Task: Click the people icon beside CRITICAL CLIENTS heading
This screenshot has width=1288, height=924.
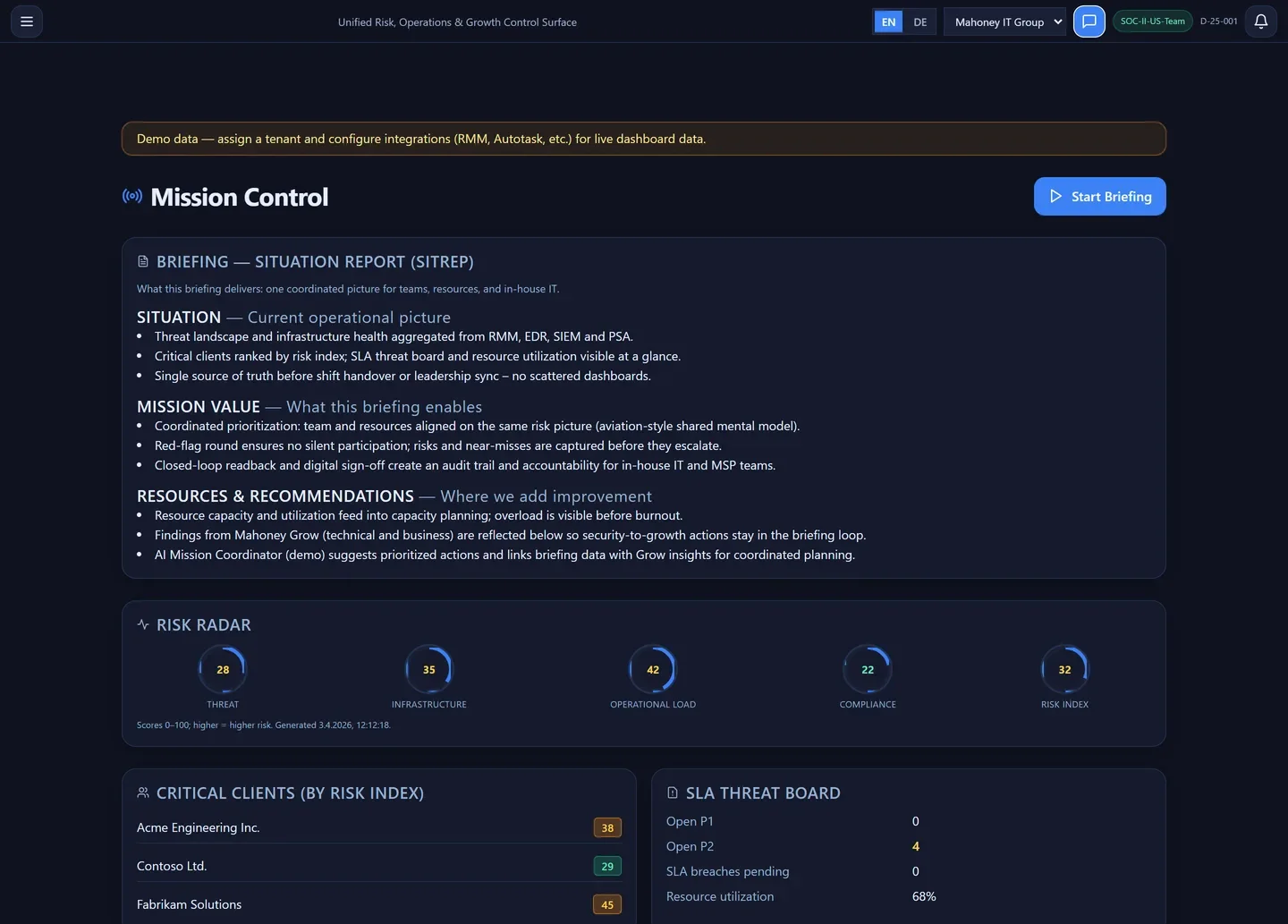Action: (x=143, y=792)
